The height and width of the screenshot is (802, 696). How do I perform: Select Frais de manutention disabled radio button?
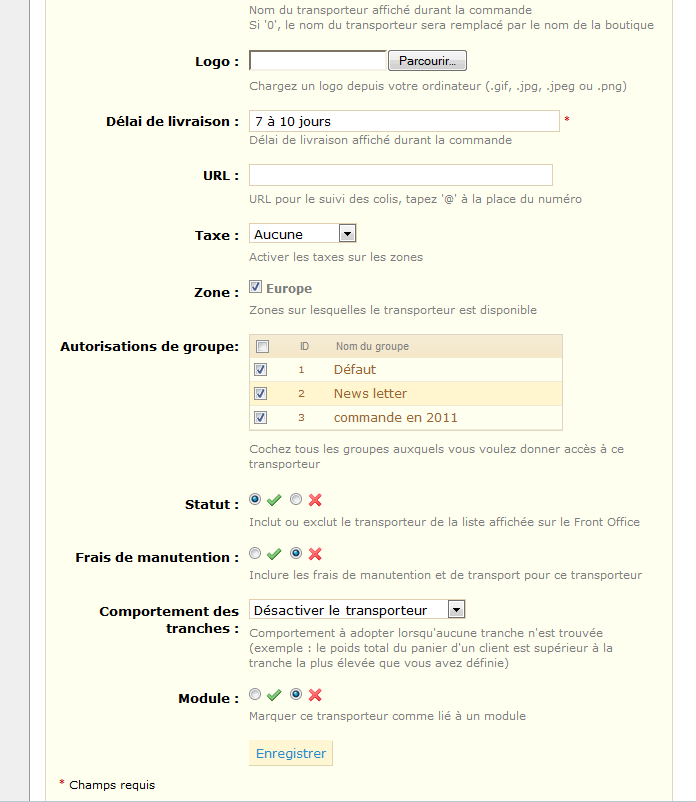[296, 553]
